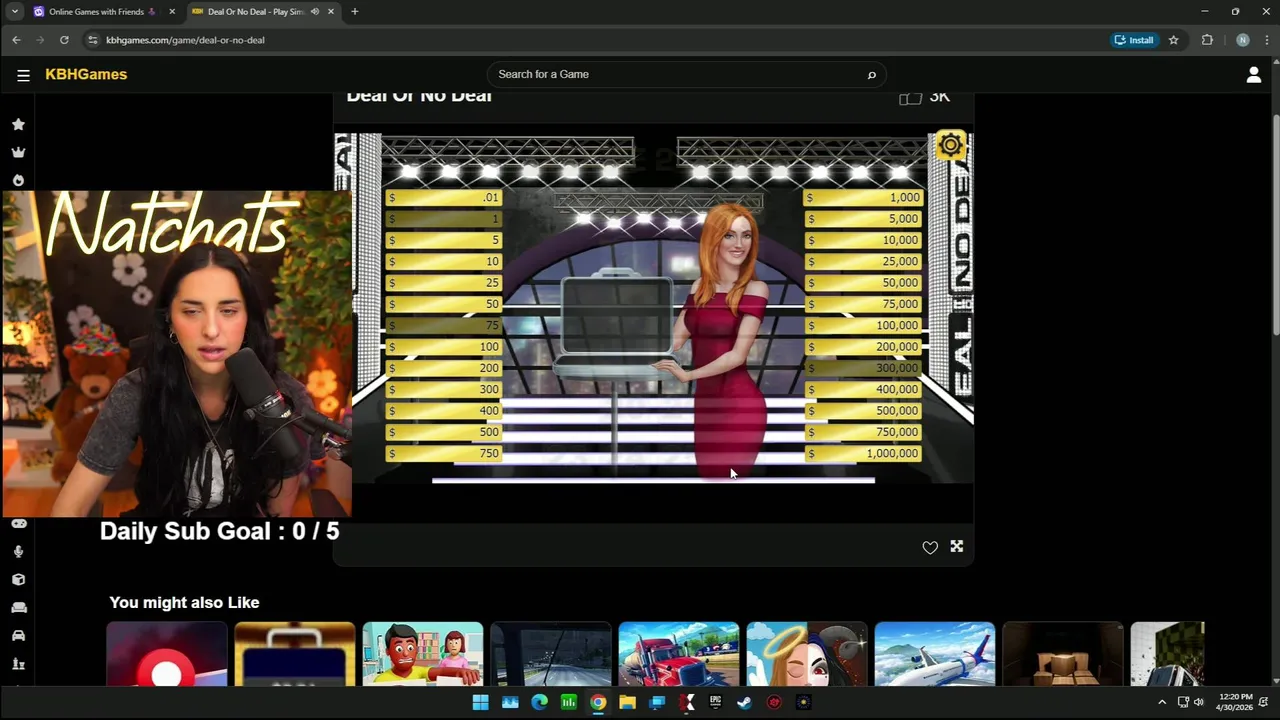1280x720 pixels.
Task: Click the thumbs-up like icon
Action: click(x=910, y=97)
